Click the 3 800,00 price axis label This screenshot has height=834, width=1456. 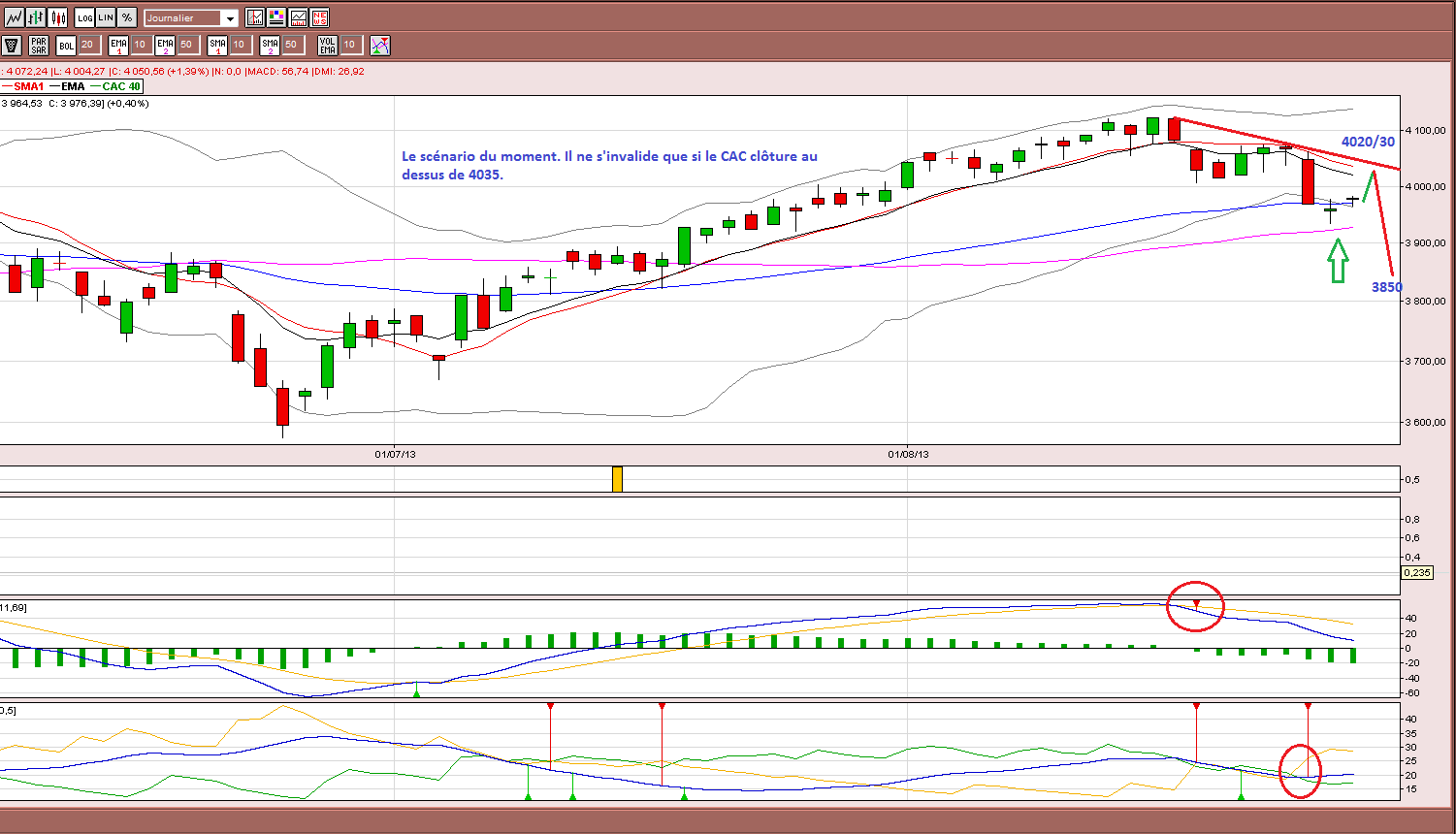(x=1424, y=302)
